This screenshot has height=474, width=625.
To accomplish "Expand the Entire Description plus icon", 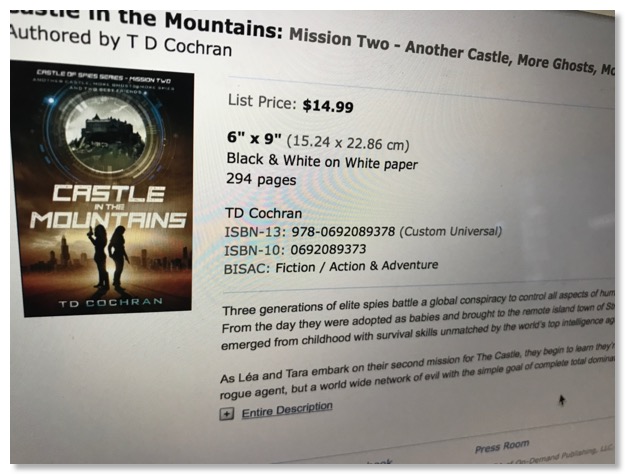I will tap(226, 412).
